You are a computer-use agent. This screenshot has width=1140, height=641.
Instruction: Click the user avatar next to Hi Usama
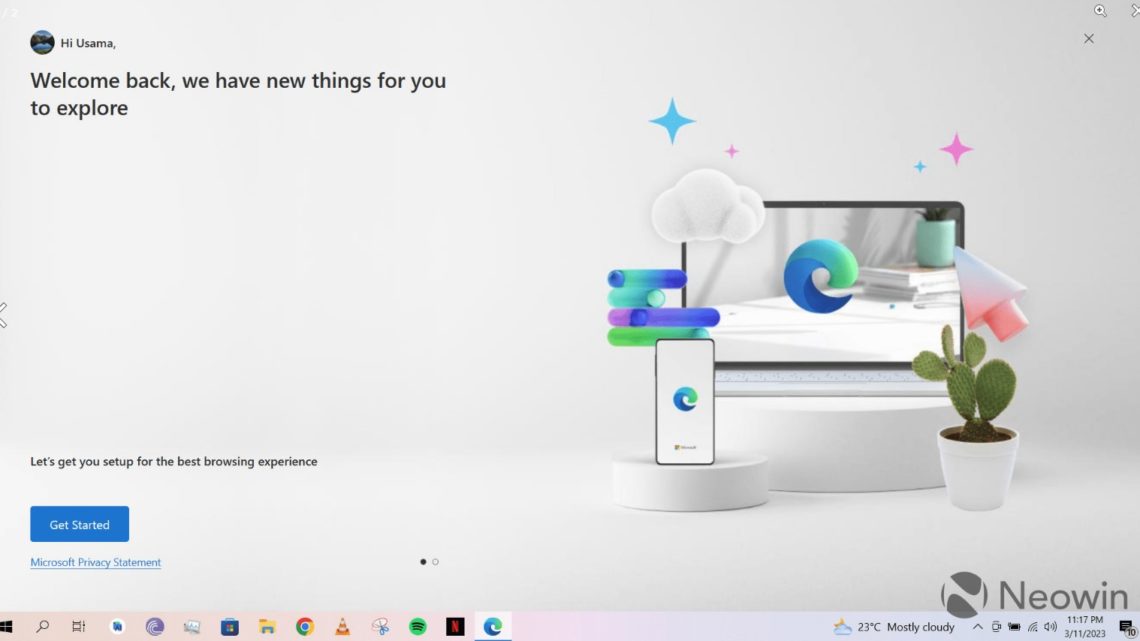click(41, 42)
